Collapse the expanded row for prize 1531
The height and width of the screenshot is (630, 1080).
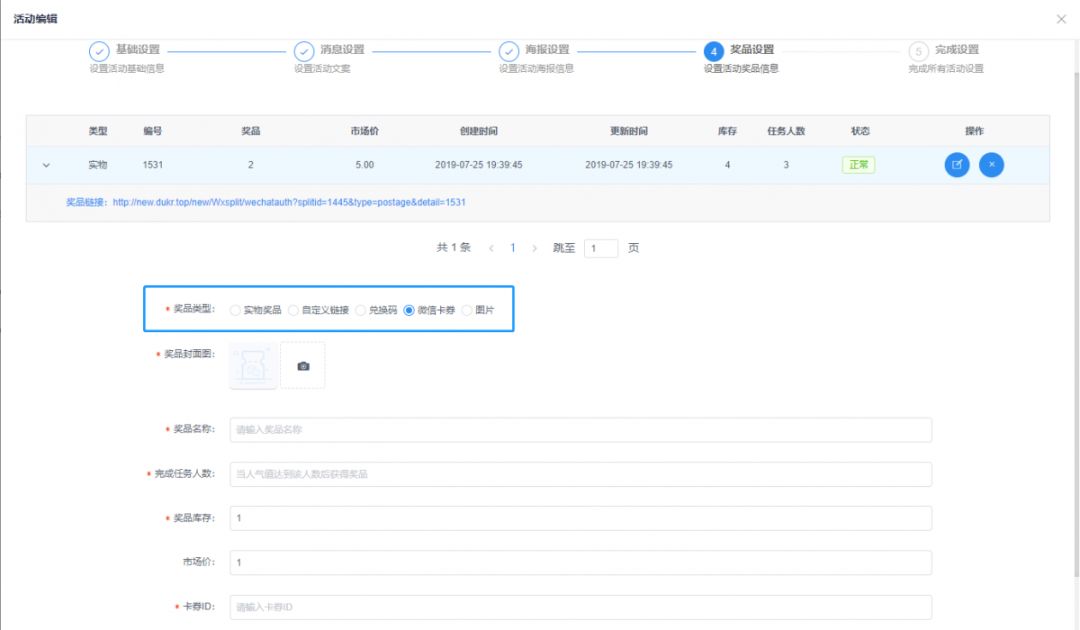coord(46,165)
